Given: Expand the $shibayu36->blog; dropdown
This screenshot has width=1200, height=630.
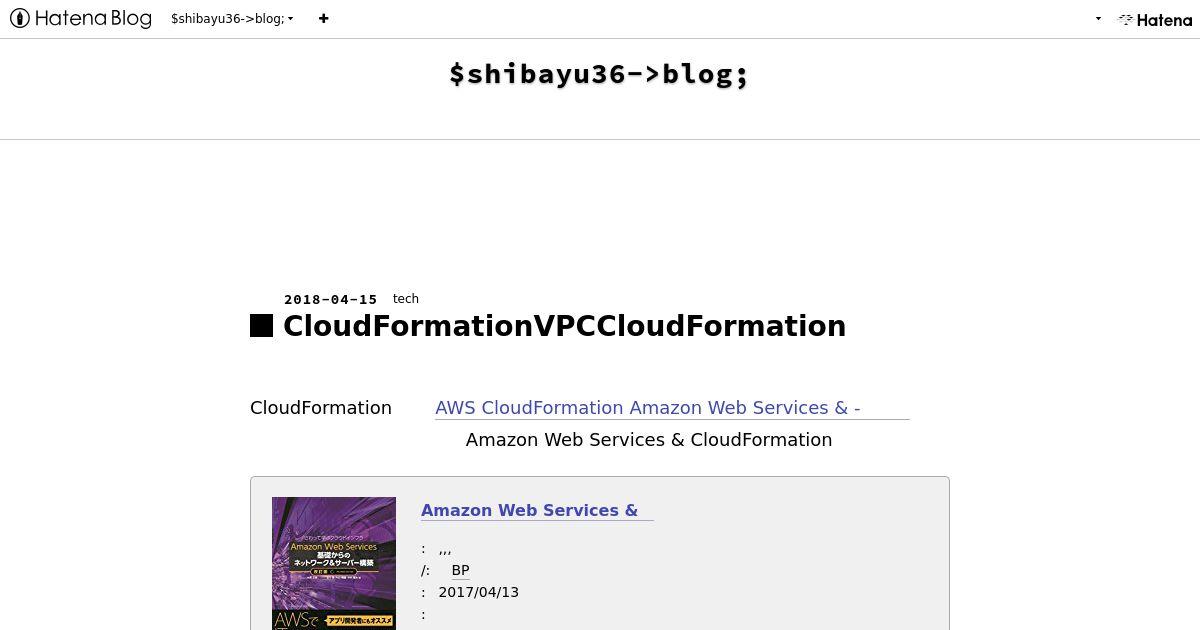Looking at the screenshot, I should pos(232,18).
